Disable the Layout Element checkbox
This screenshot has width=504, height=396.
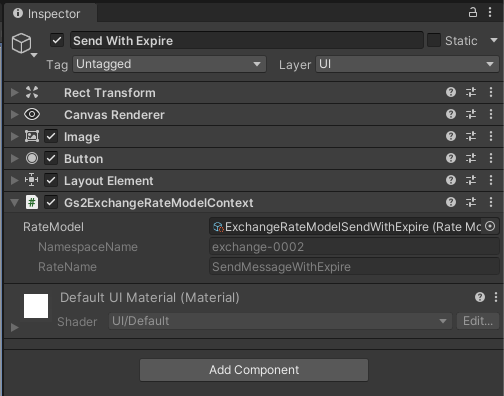tap(51, 180)
